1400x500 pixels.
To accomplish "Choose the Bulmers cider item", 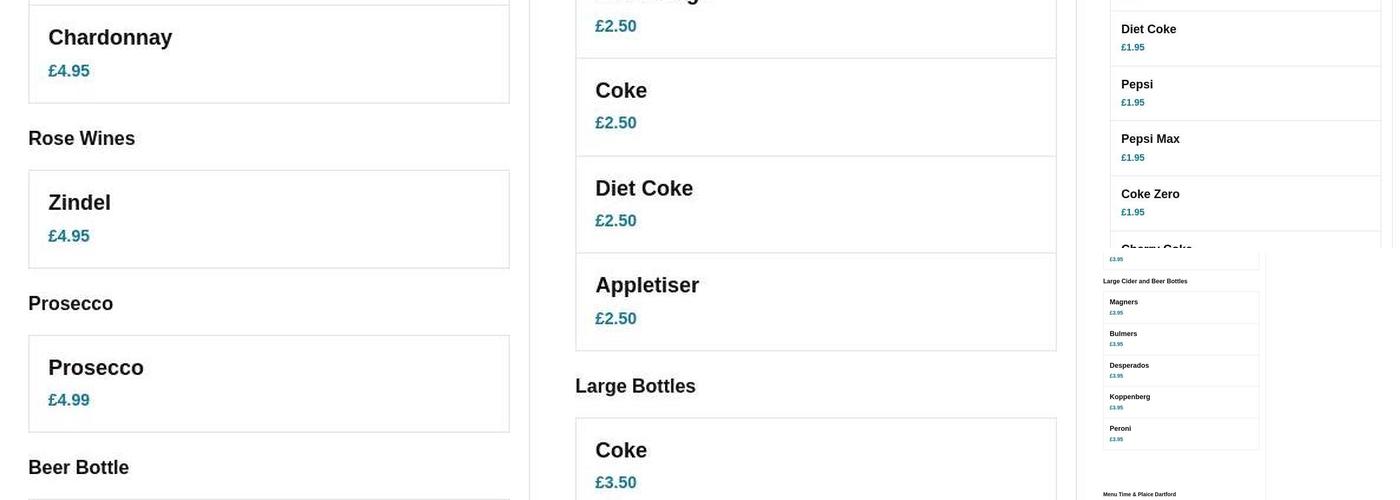I will pos(1180,339).
